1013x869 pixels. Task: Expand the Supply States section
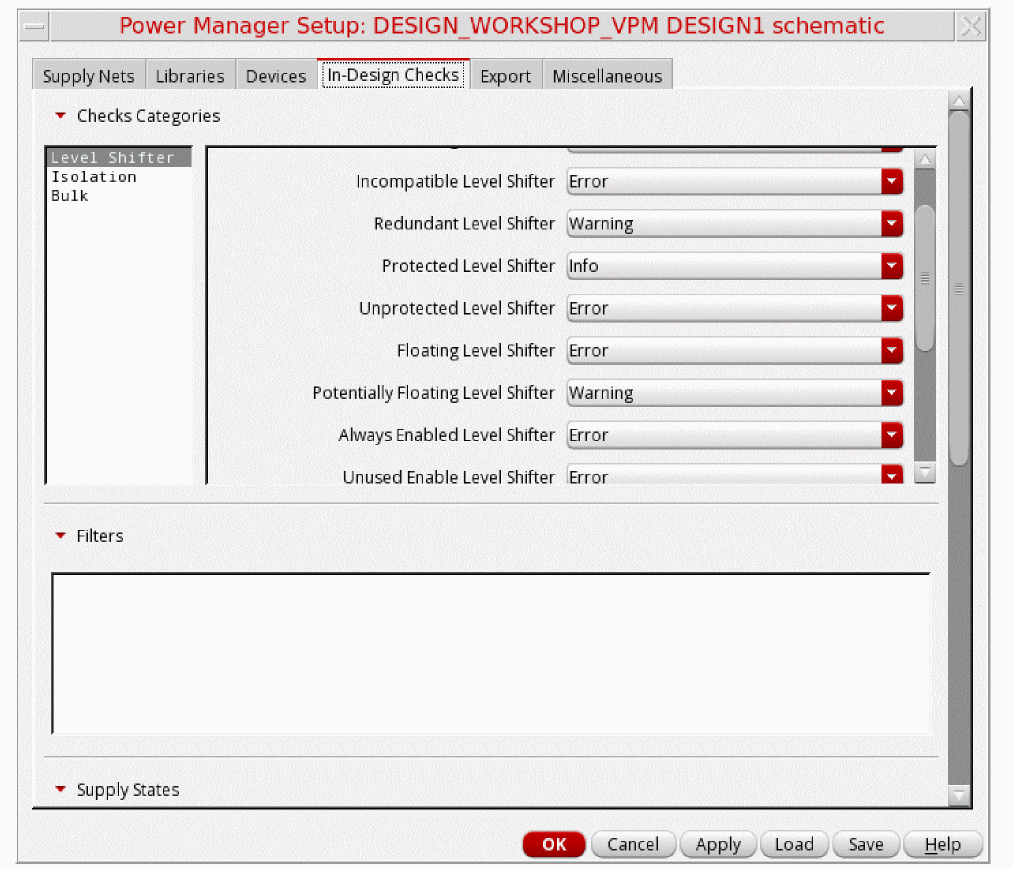coord(61,789)
